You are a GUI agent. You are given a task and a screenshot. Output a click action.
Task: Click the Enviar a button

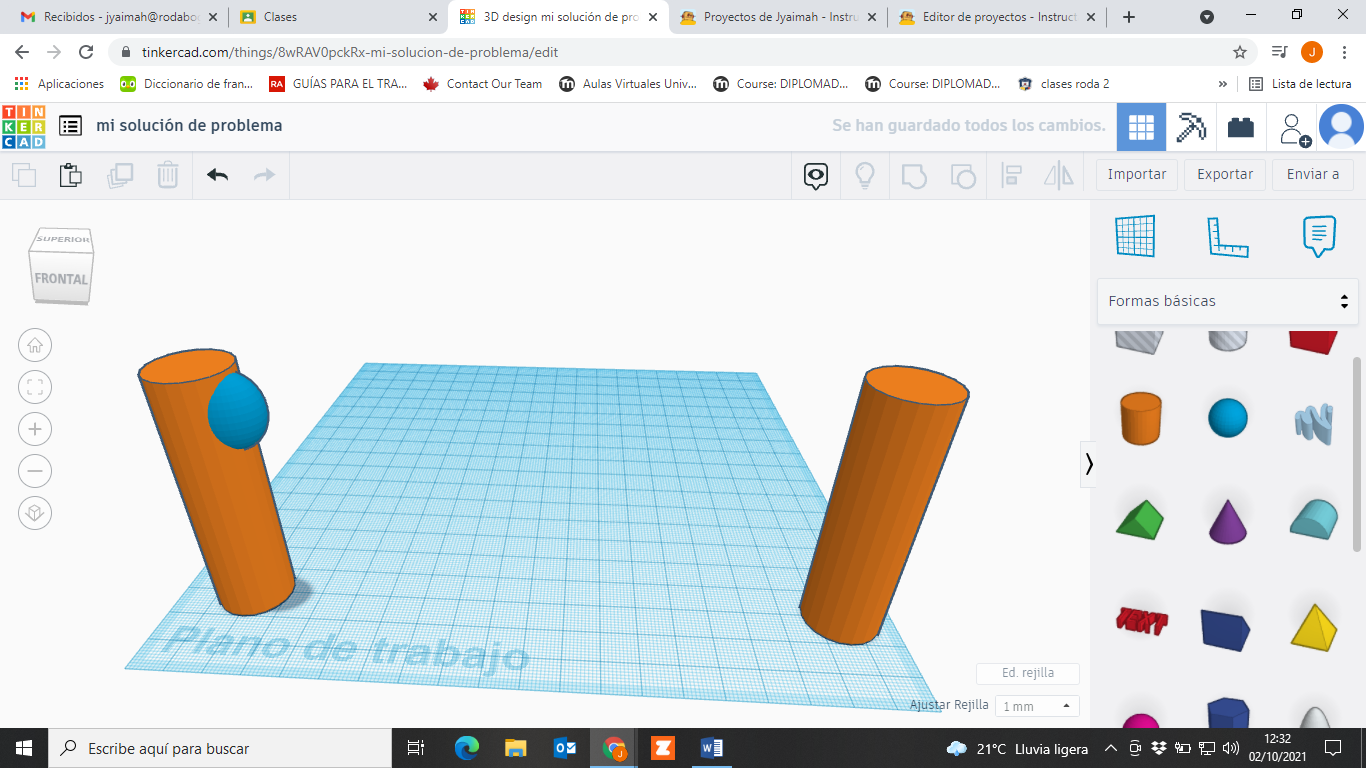click(x=1313, y=174)
